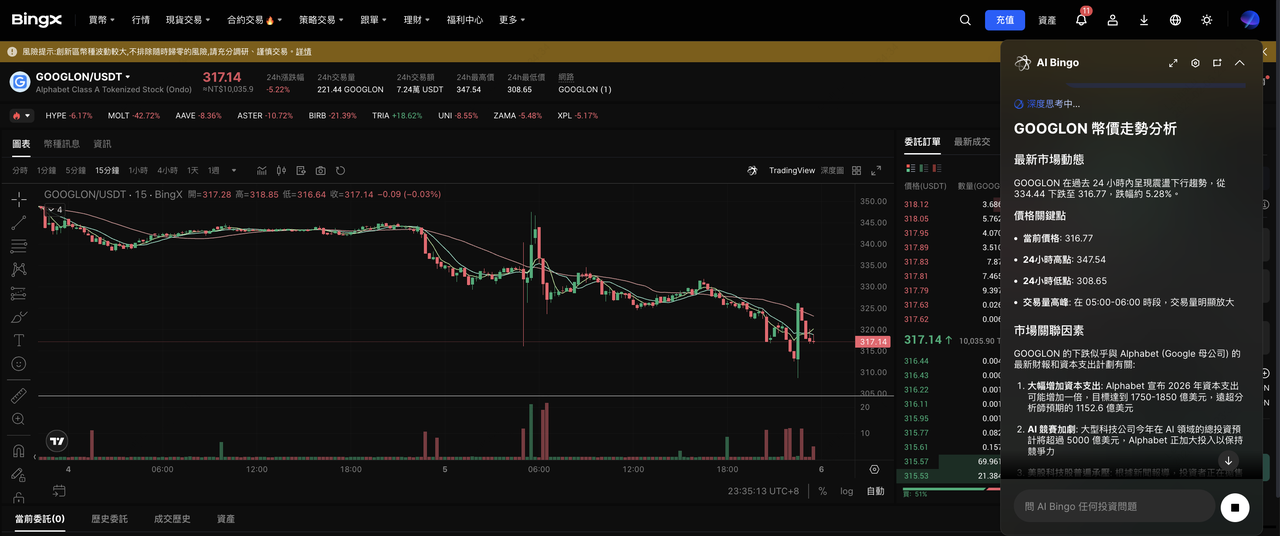The image size is (1280, 536).
Task: Open the chart indicators button
Action: click(262, 171)
